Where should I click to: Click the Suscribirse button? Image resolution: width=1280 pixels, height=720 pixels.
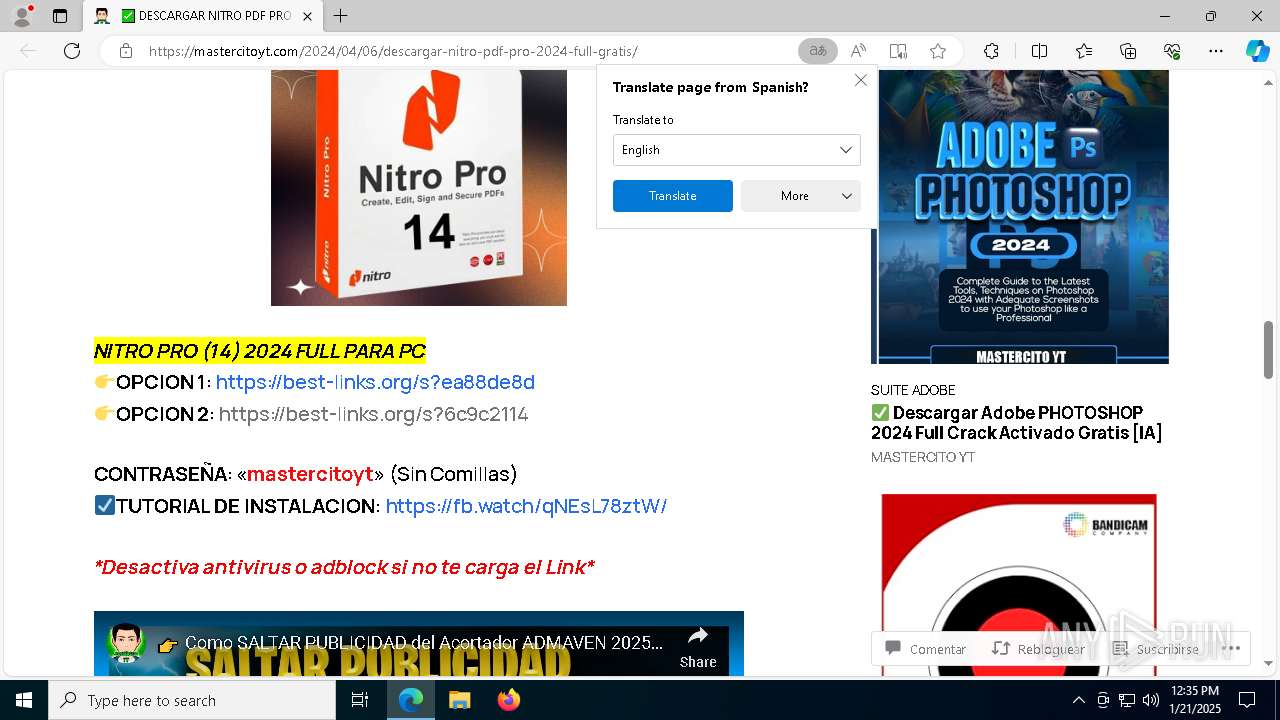click(x=1155, y=649)
